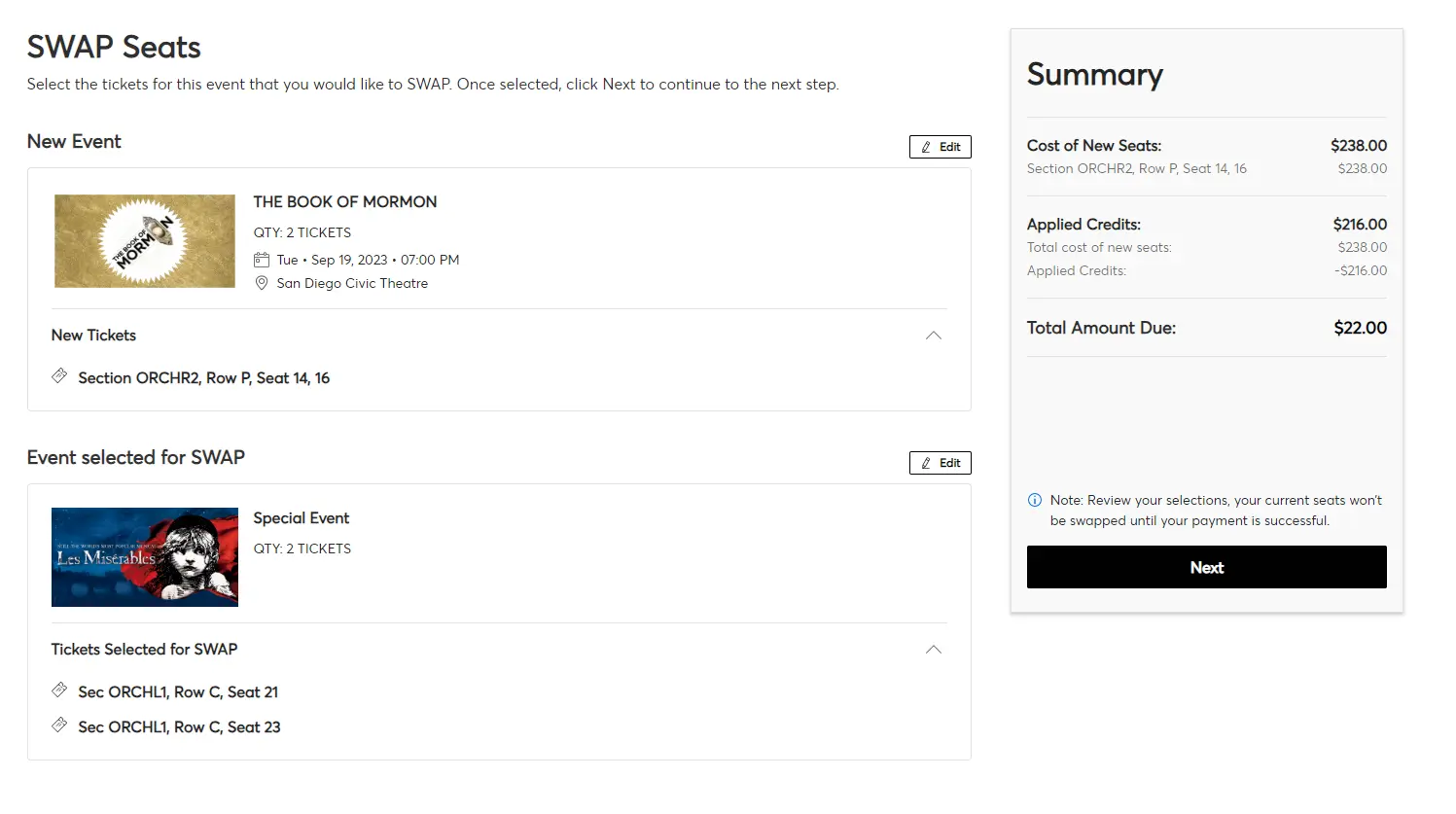Image resolution: width=1456 pixels, height=814 pixels.
Task: Click the San Diego Civic Theatre venue text
Action: [352, 283]
